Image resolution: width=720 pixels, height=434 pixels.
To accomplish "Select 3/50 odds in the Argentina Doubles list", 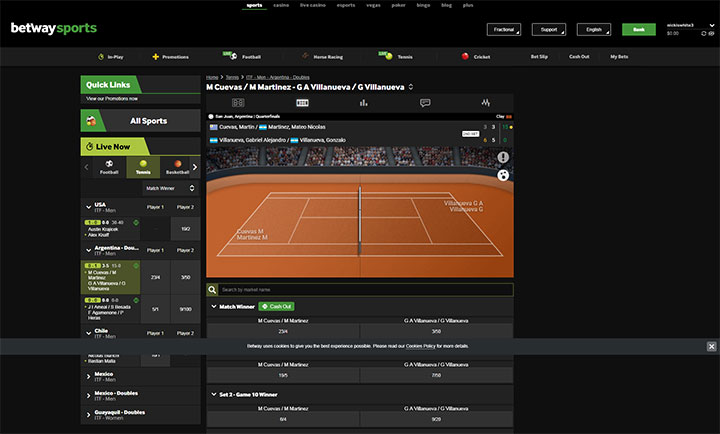I will (x=186, y=277).
